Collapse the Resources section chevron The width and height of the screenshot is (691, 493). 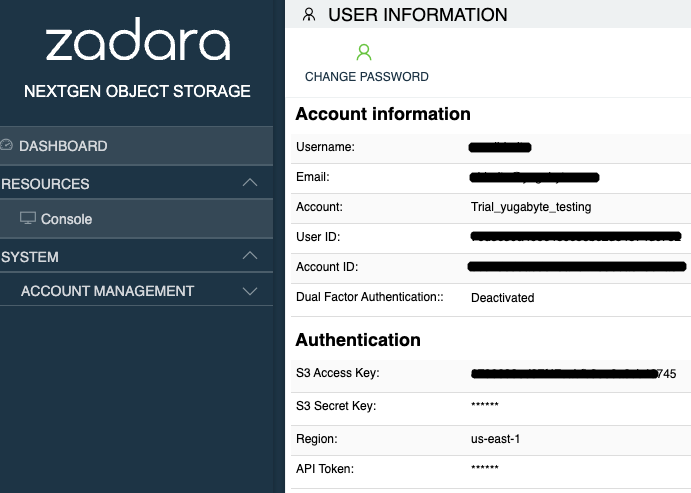(250, 182)
